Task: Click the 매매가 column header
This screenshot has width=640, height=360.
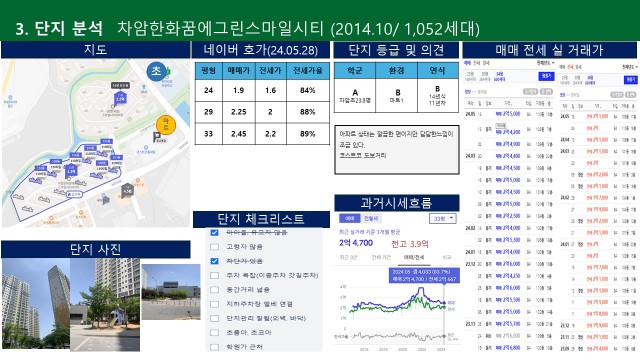Action: (239, 70)
